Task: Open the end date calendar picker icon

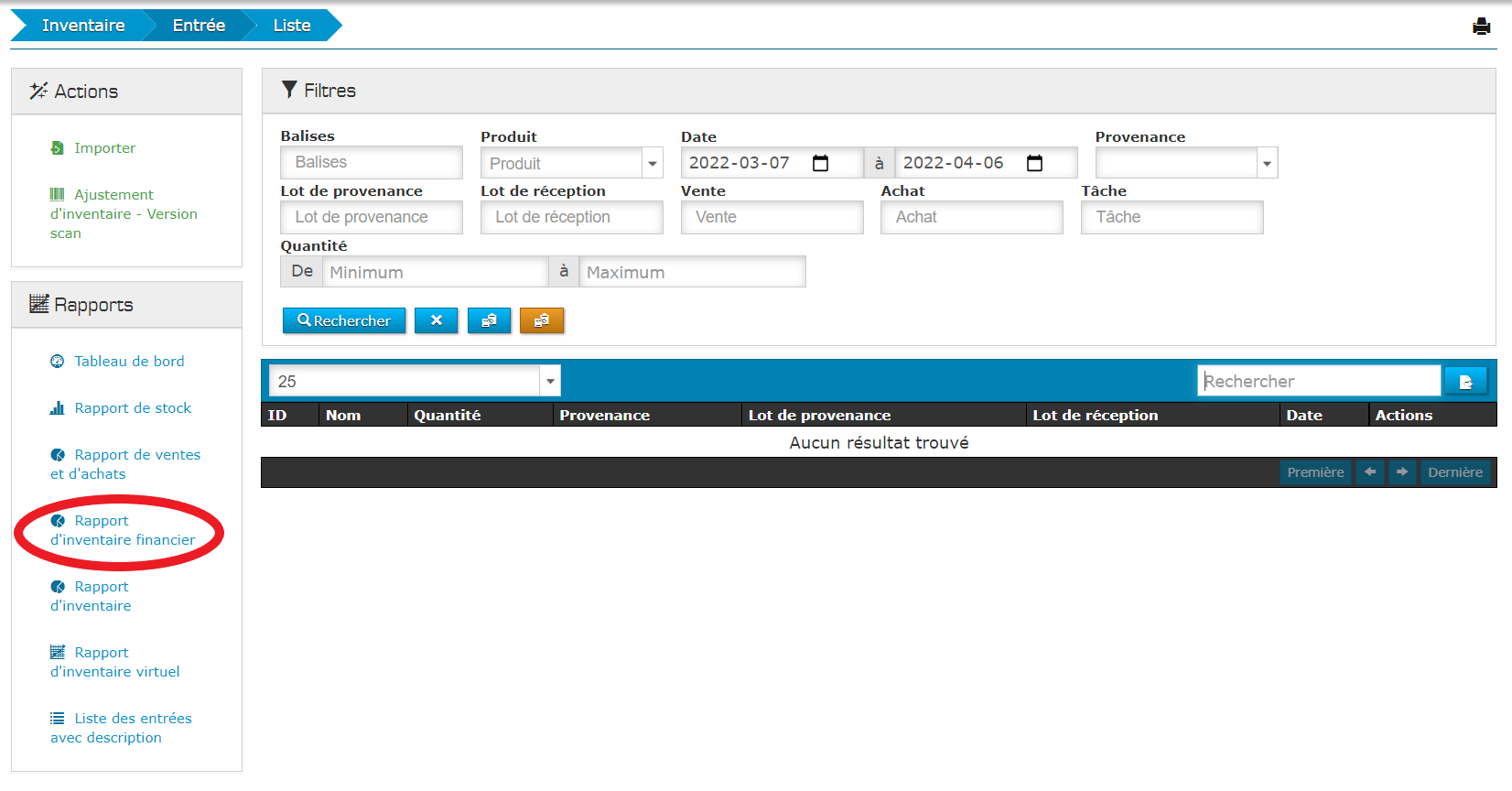Action: tap(1034, 163)
